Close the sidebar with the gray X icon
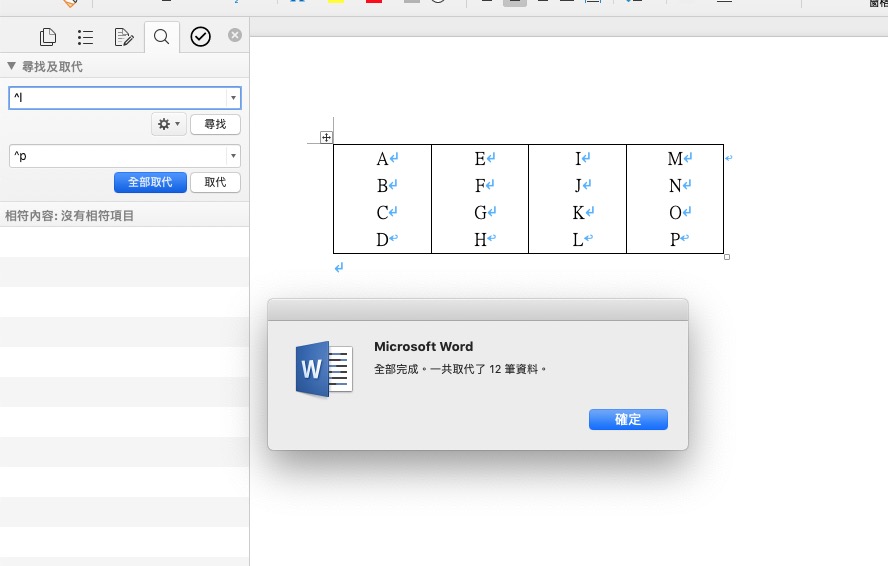The width and height of the screenshot is (888, 566). point(235,35)
